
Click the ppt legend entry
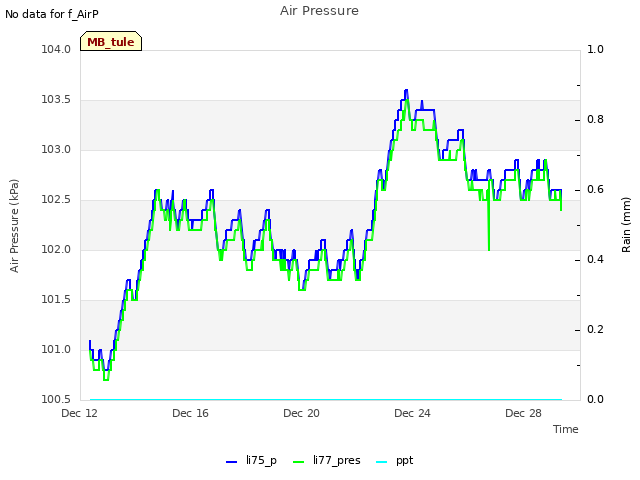coord(394,461)
